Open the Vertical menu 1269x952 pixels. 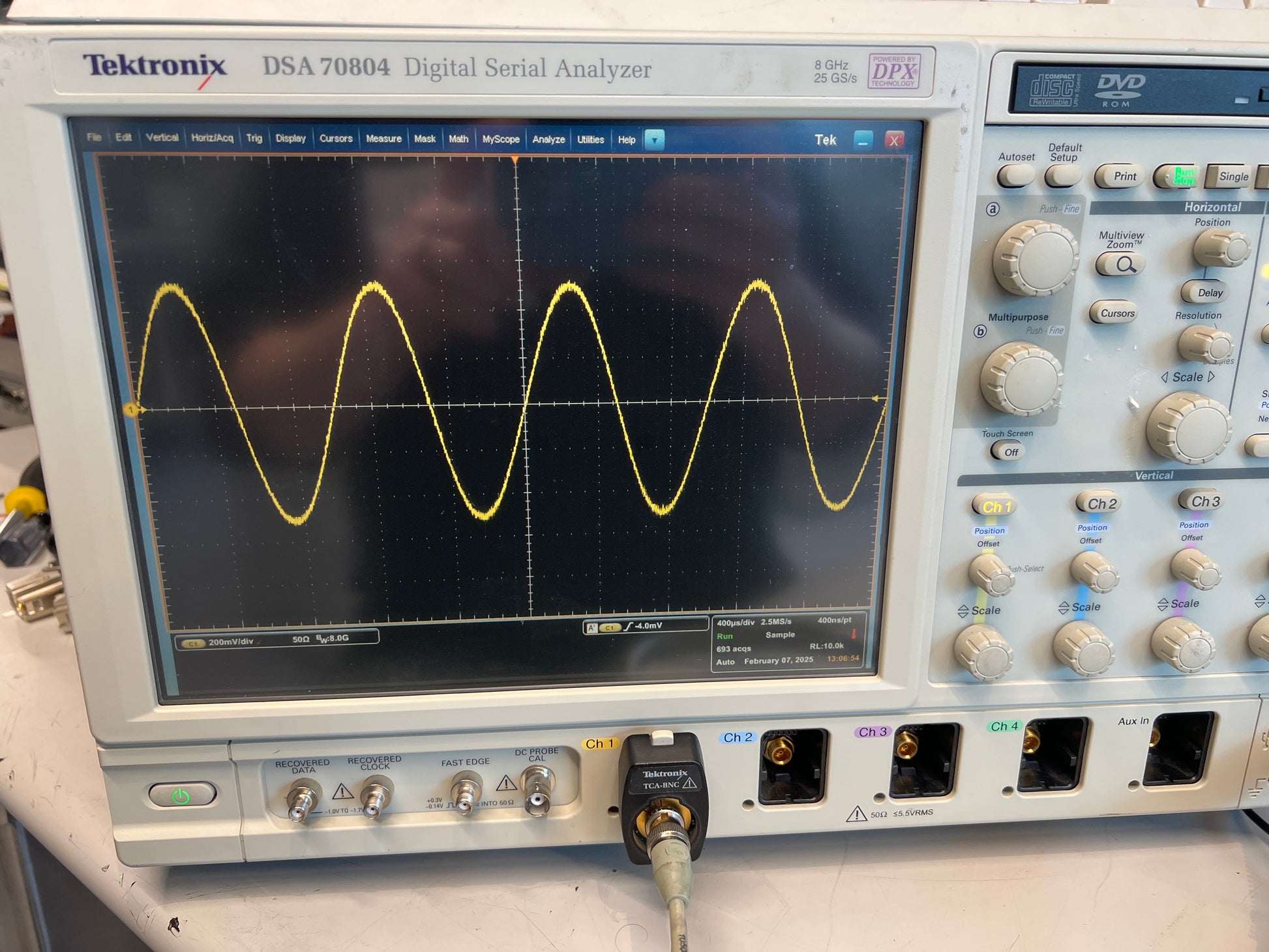(x=162, y=138)
